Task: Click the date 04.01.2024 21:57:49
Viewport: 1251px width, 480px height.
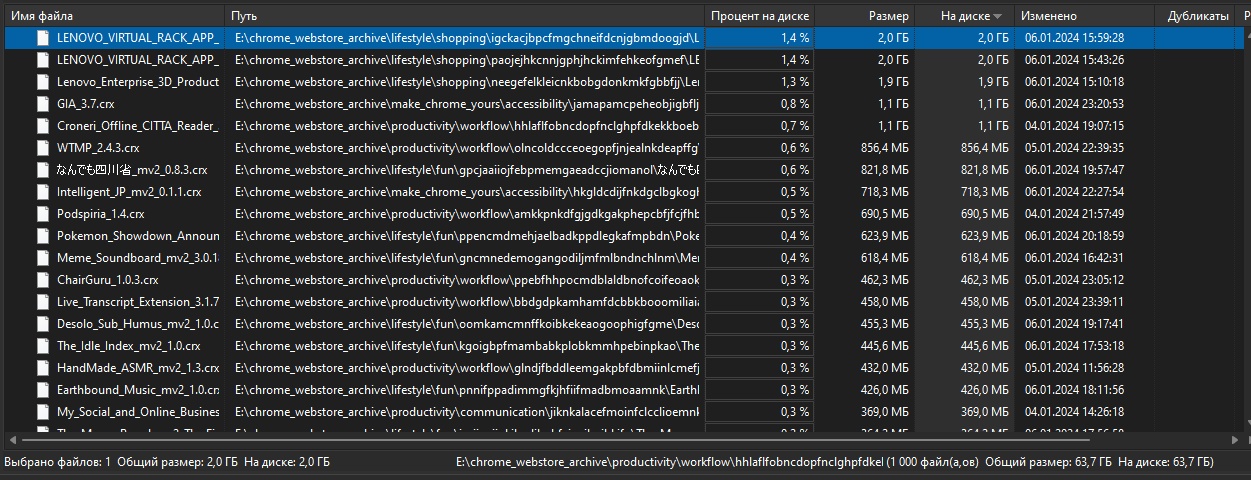Action: point(1074,214)
